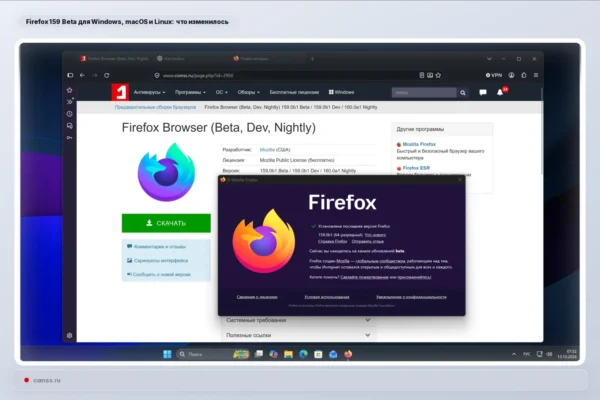The height and width of the screenshot is (400, 600).
Task: Open the Windows Start button
Action: (167, 354)
